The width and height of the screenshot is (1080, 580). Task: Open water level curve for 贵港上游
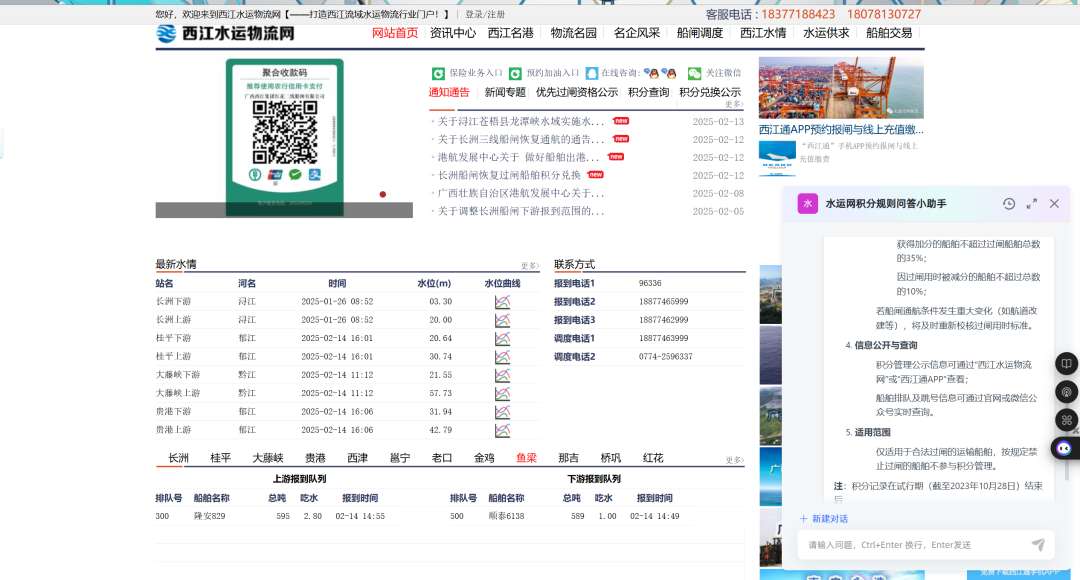point(502,430)
